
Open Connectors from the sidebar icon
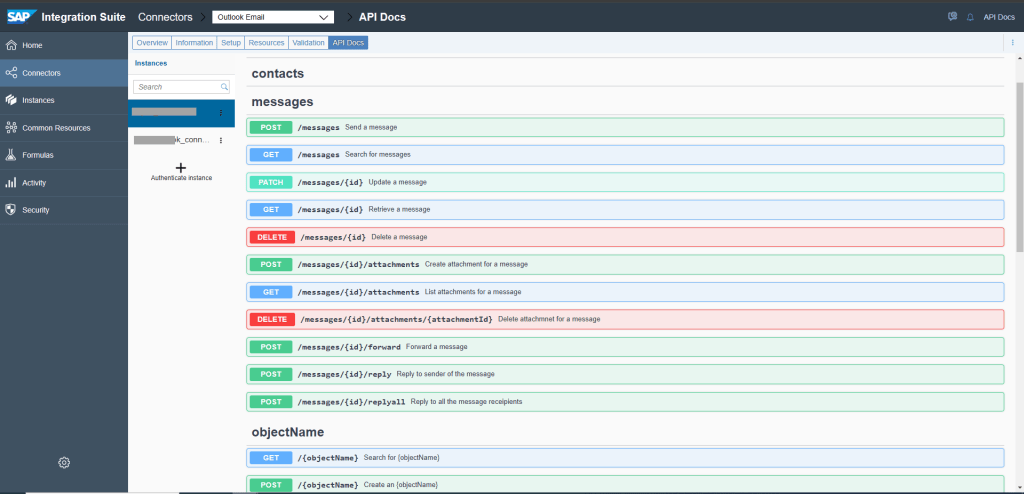point(11,73)
